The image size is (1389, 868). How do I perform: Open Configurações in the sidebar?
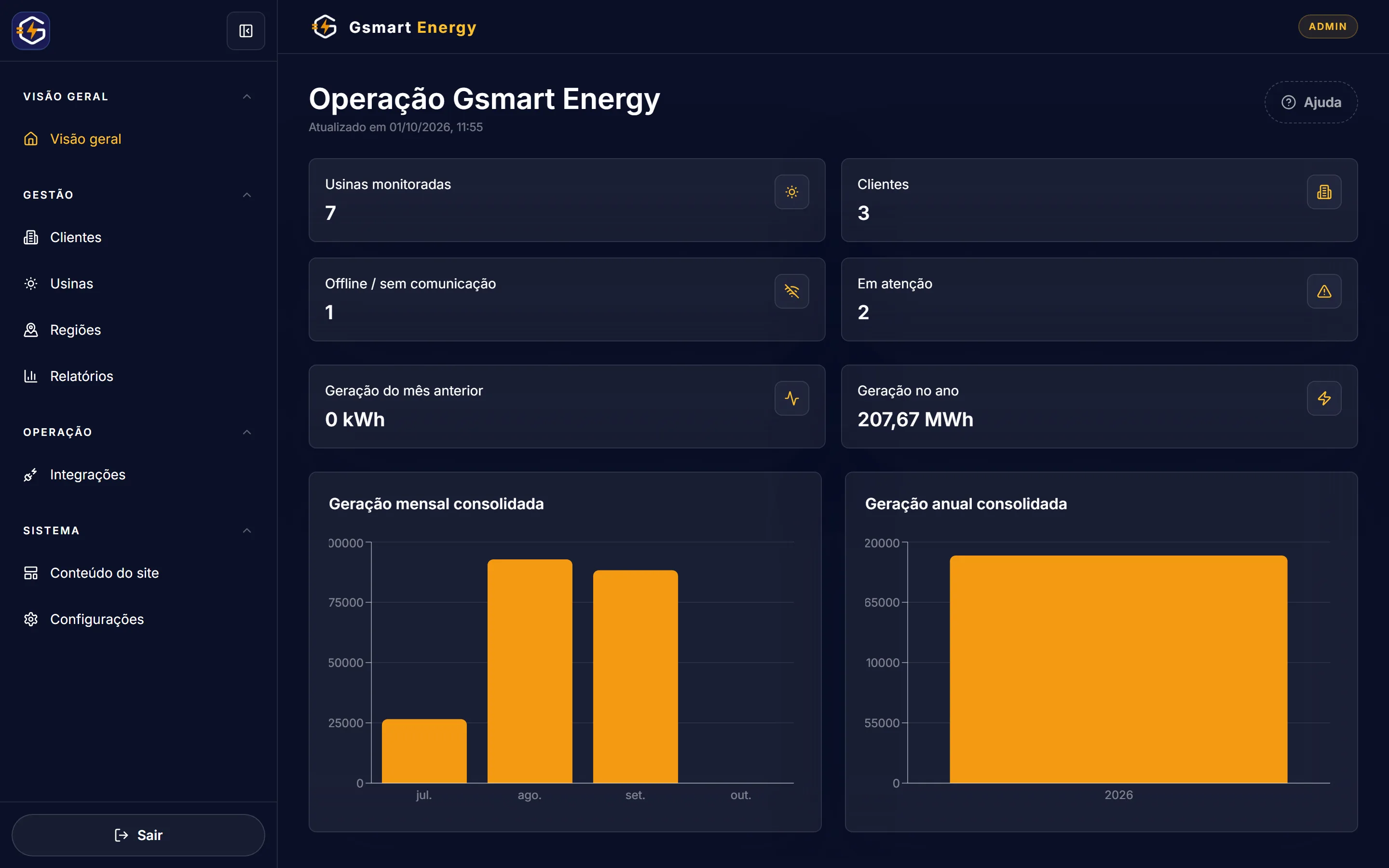[138, 620]
